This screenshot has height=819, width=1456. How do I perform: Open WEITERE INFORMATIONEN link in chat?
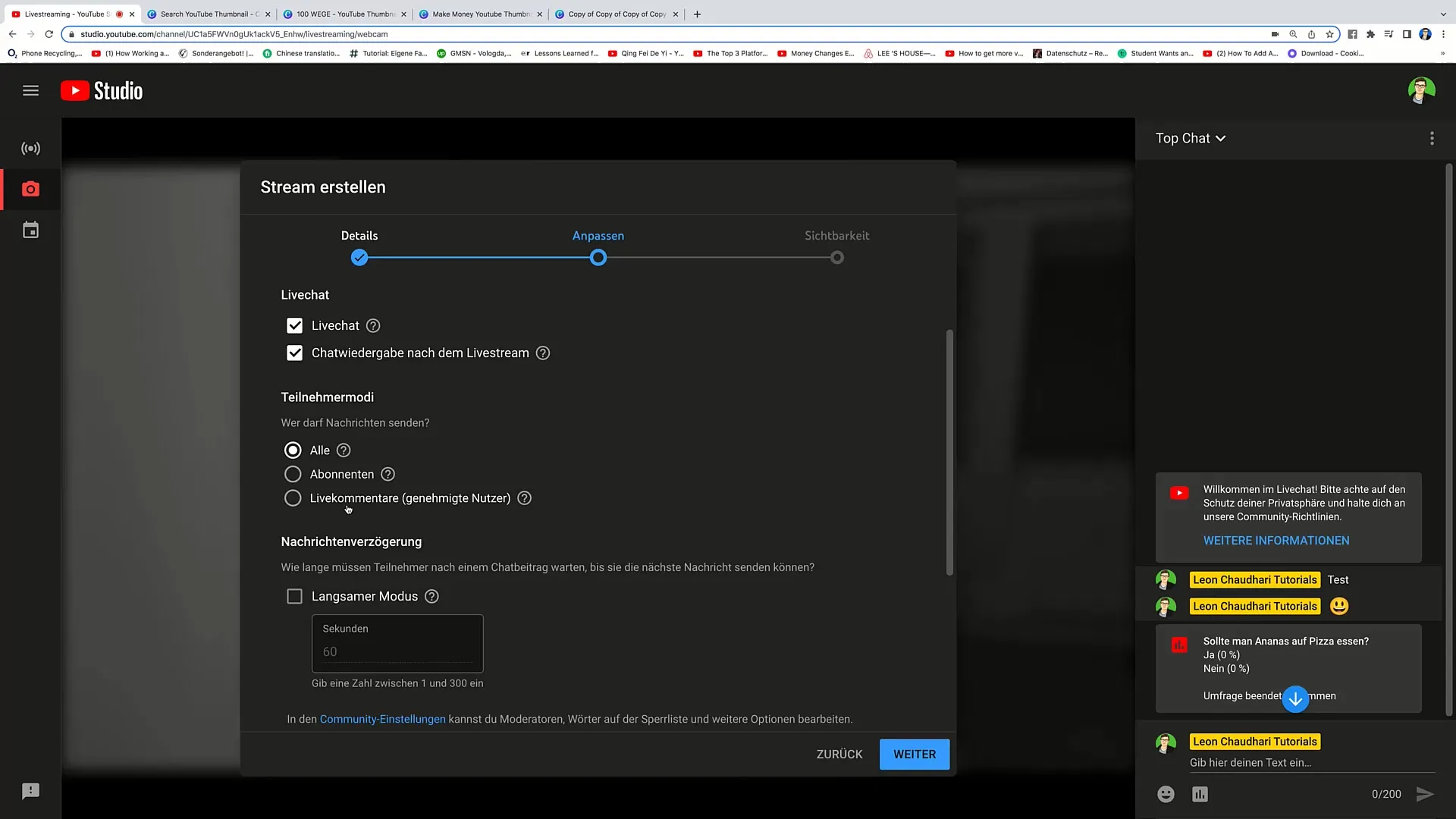click(x=1276, y=541)
